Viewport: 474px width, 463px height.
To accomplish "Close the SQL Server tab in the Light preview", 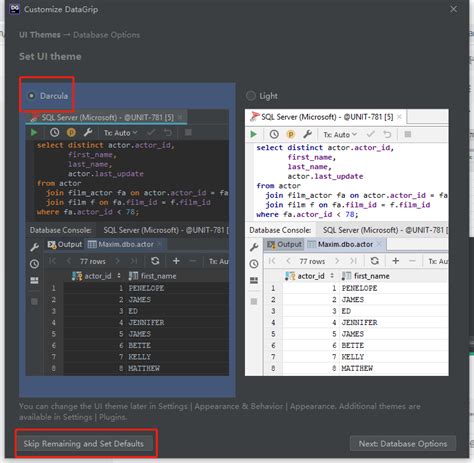I will tap(399, 117).
